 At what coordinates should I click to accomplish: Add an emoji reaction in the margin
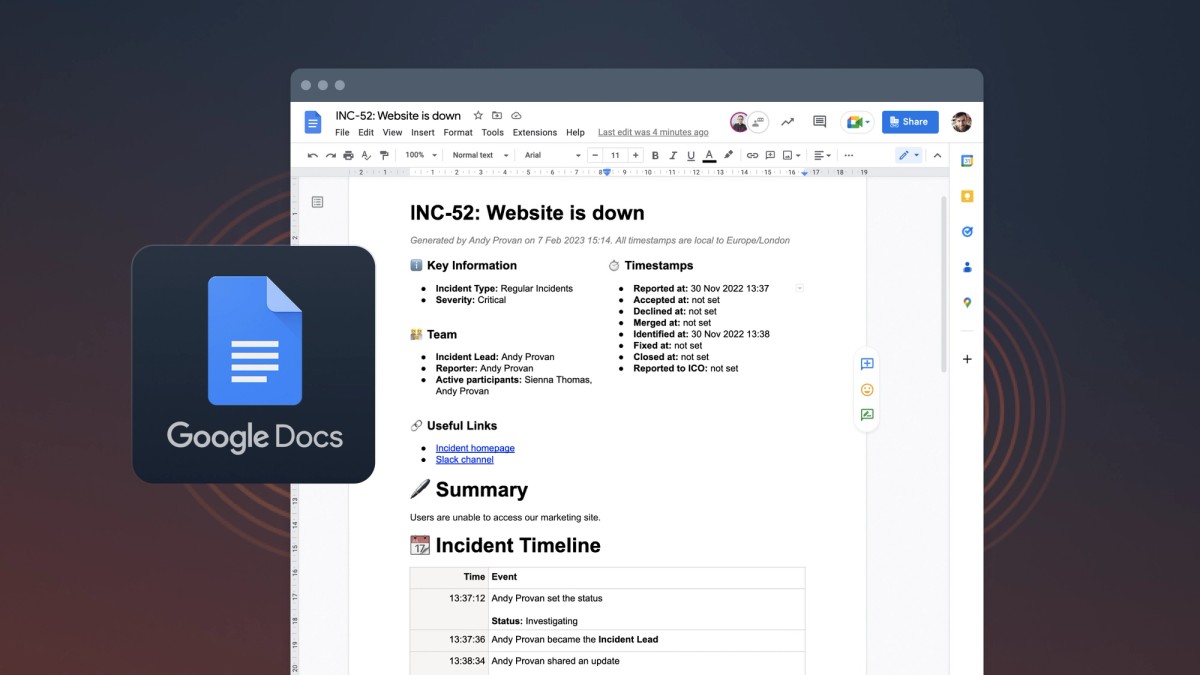tap(866, 389)
